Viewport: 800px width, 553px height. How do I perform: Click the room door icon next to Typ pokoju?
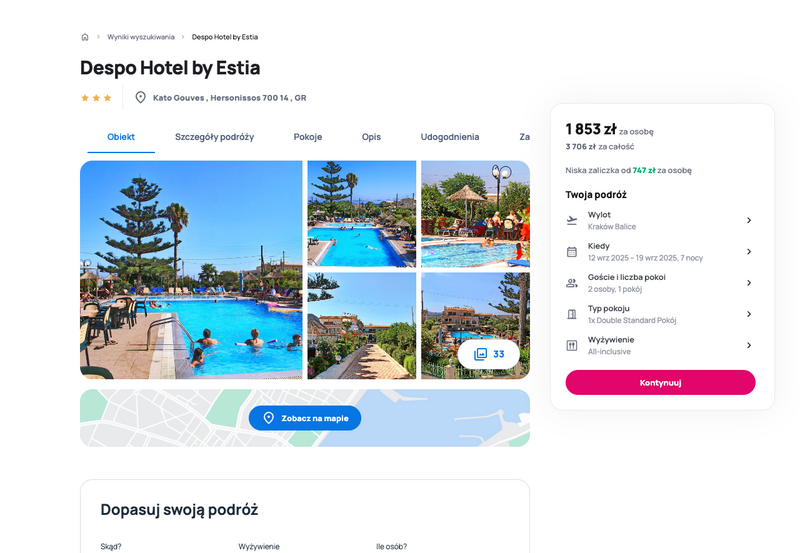click(572, 314)
